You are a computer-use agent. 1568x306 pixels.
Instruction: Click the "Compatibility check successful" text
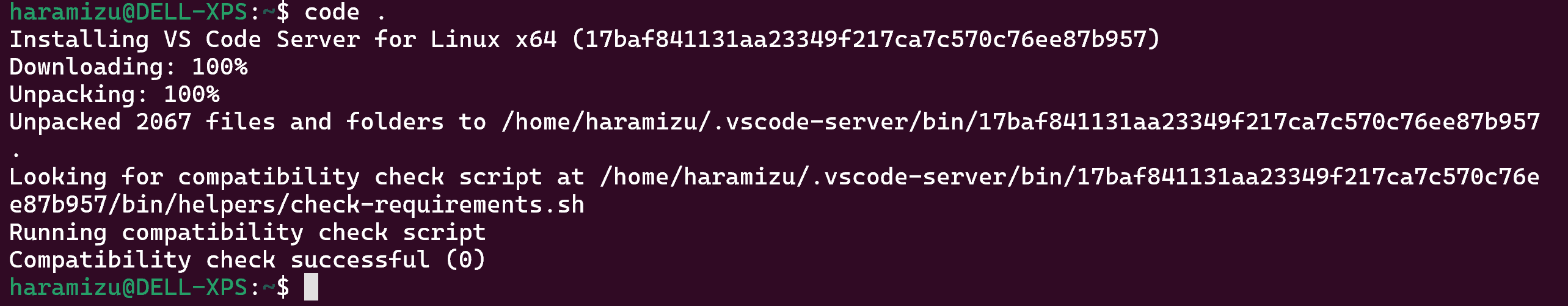coord(219,260)
